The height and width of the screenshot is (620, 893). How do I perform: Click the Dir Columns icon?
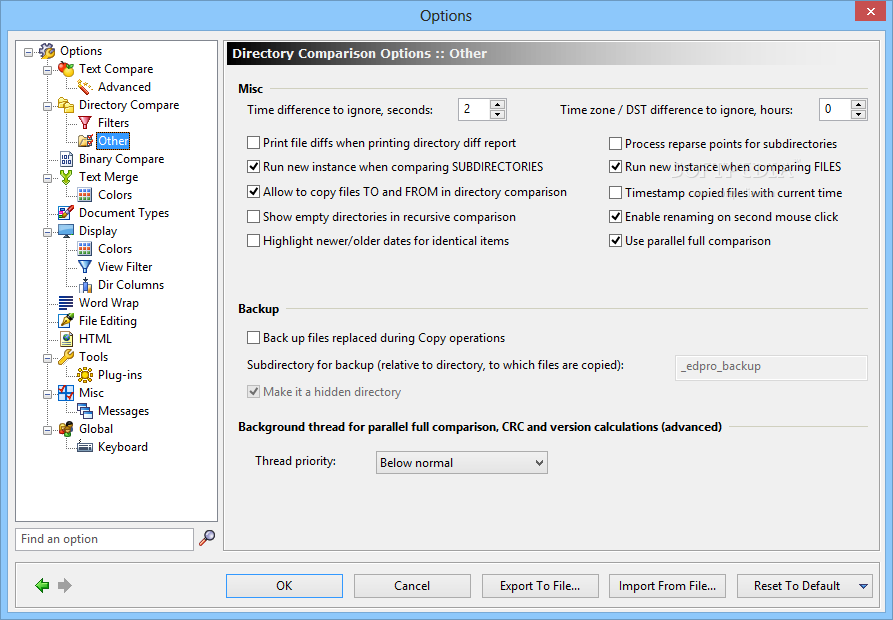(x=85, y=285)
